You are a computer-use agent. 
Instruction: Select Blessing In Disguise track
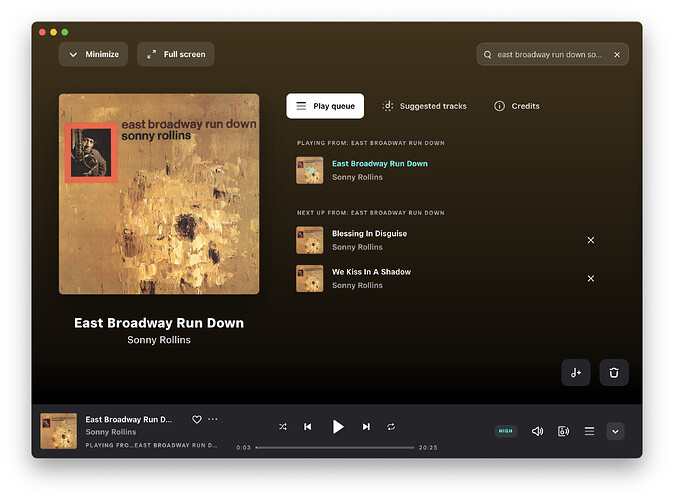pos(369,233)
